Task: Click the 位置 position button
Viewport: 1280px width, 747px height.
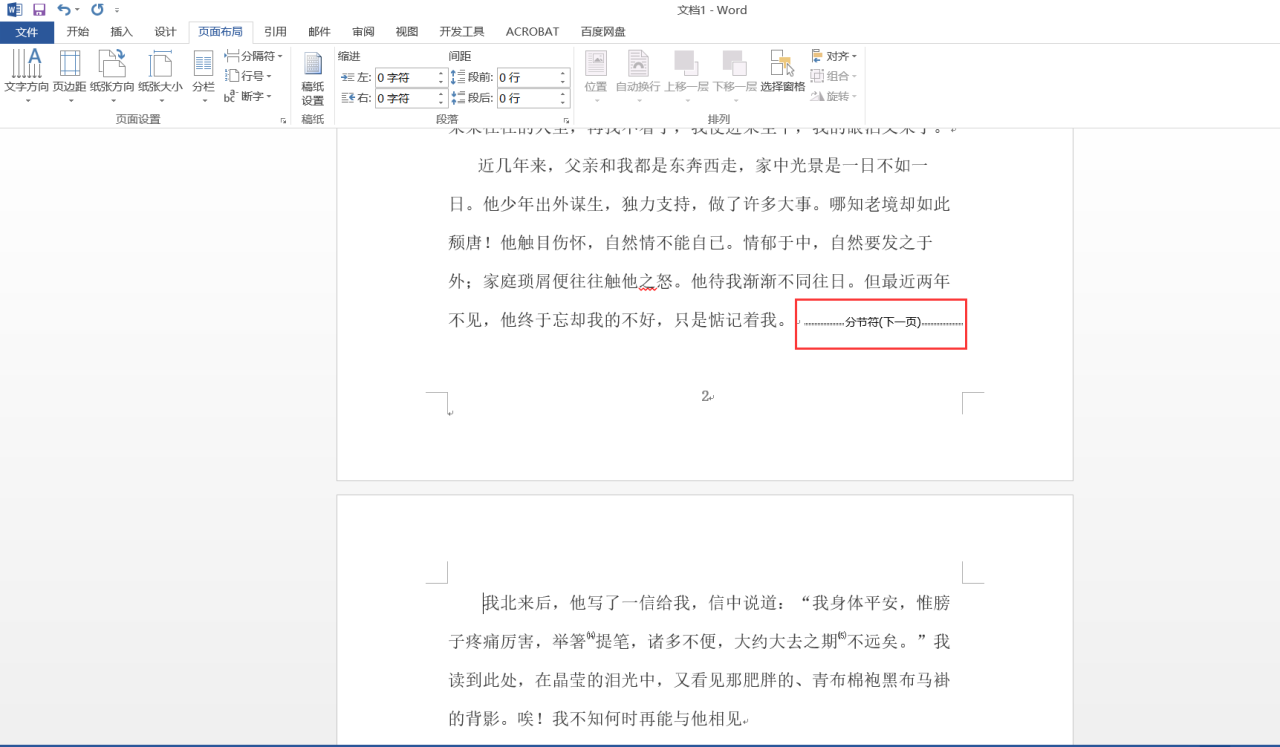Action: point(596,76)
